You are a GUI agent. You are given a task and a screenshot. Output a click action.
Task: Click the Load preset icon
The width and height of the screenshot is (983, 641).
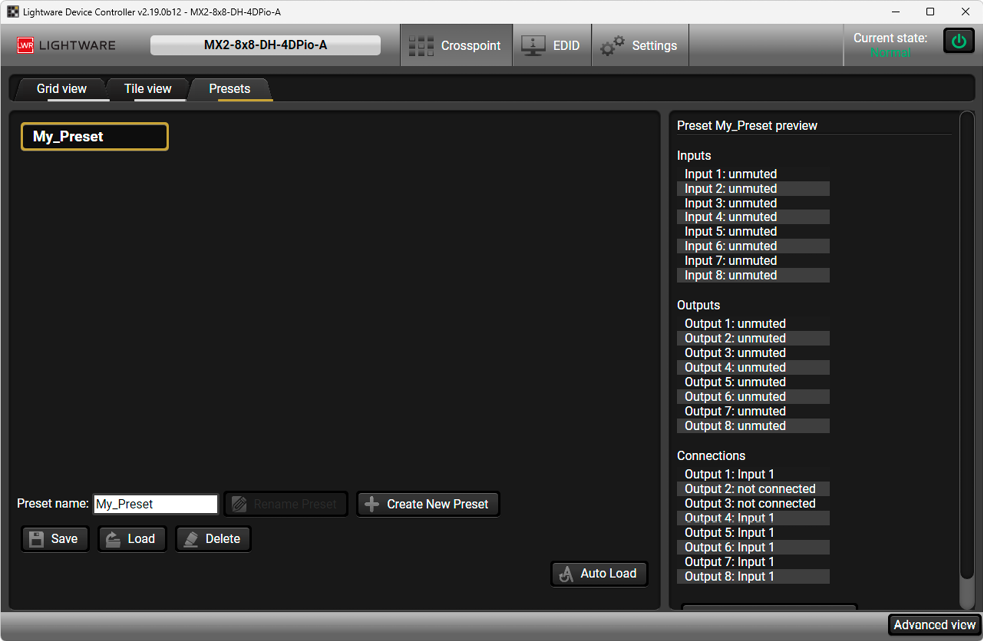[x=114, y=539]
